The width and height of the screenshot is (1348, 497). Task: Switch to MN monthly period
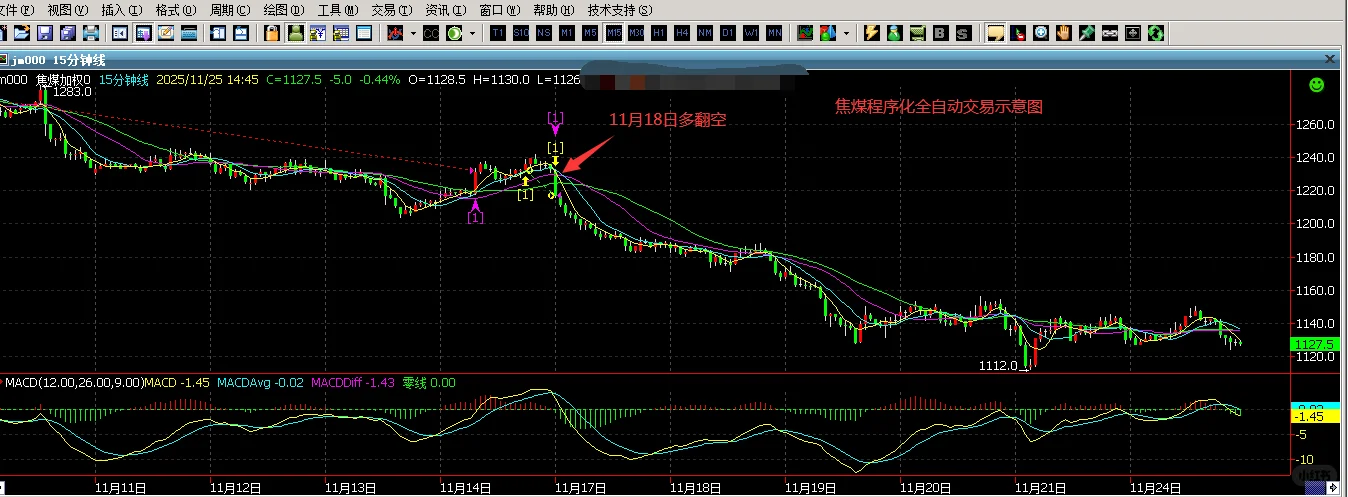click(x=774, y=33)
